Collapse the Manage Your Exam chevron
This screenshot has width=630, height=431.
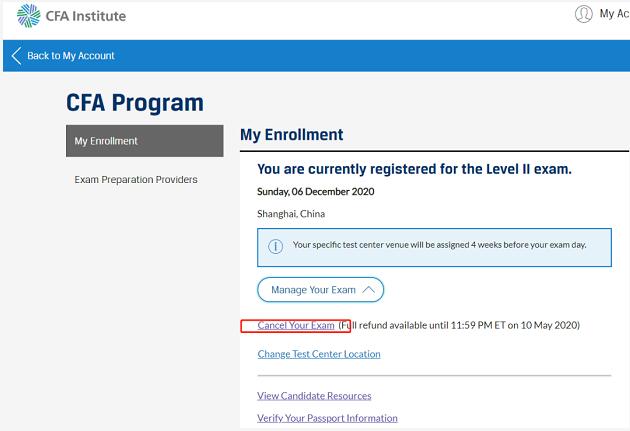point(369,290)
